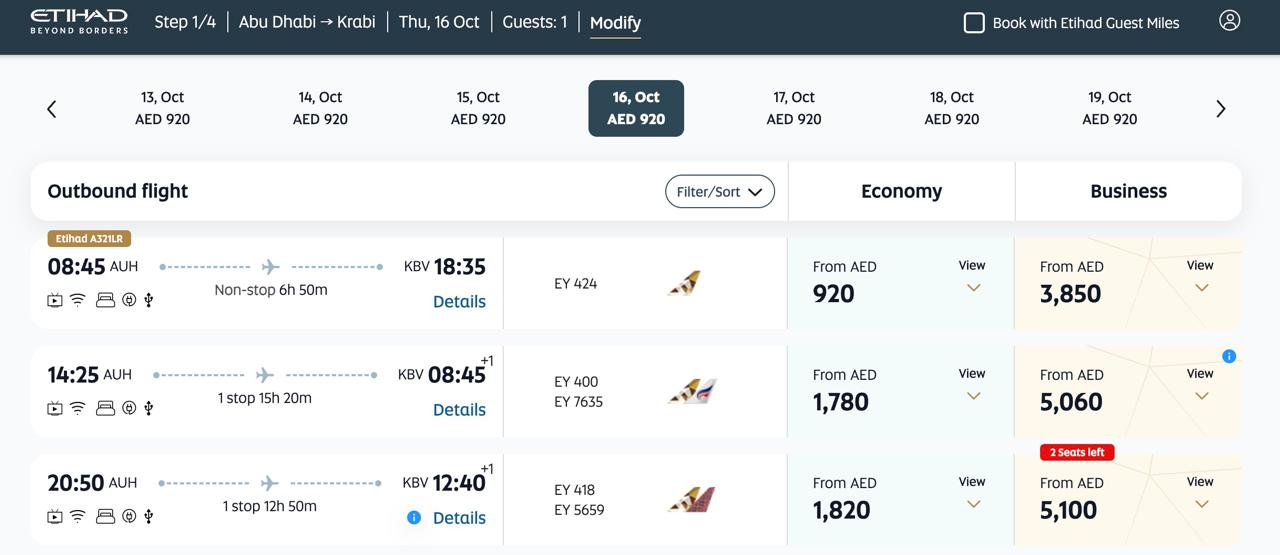Click the info icon beside 20:50 flight Details
The width and height of the screenshot is (1280, 555).
pos(414,517)
